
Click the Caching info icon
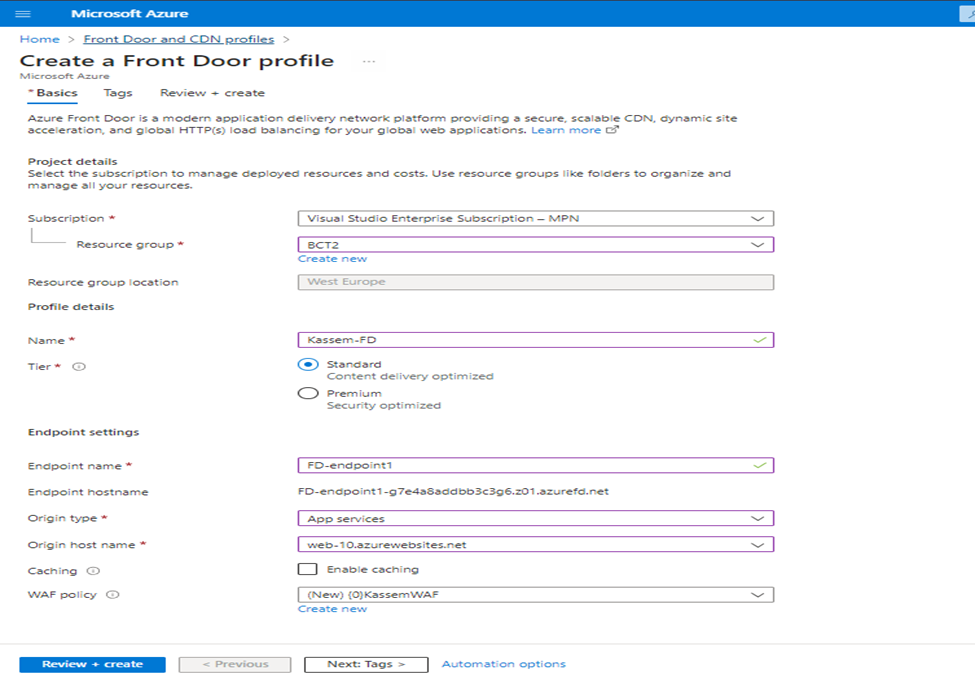coord(93,570)
